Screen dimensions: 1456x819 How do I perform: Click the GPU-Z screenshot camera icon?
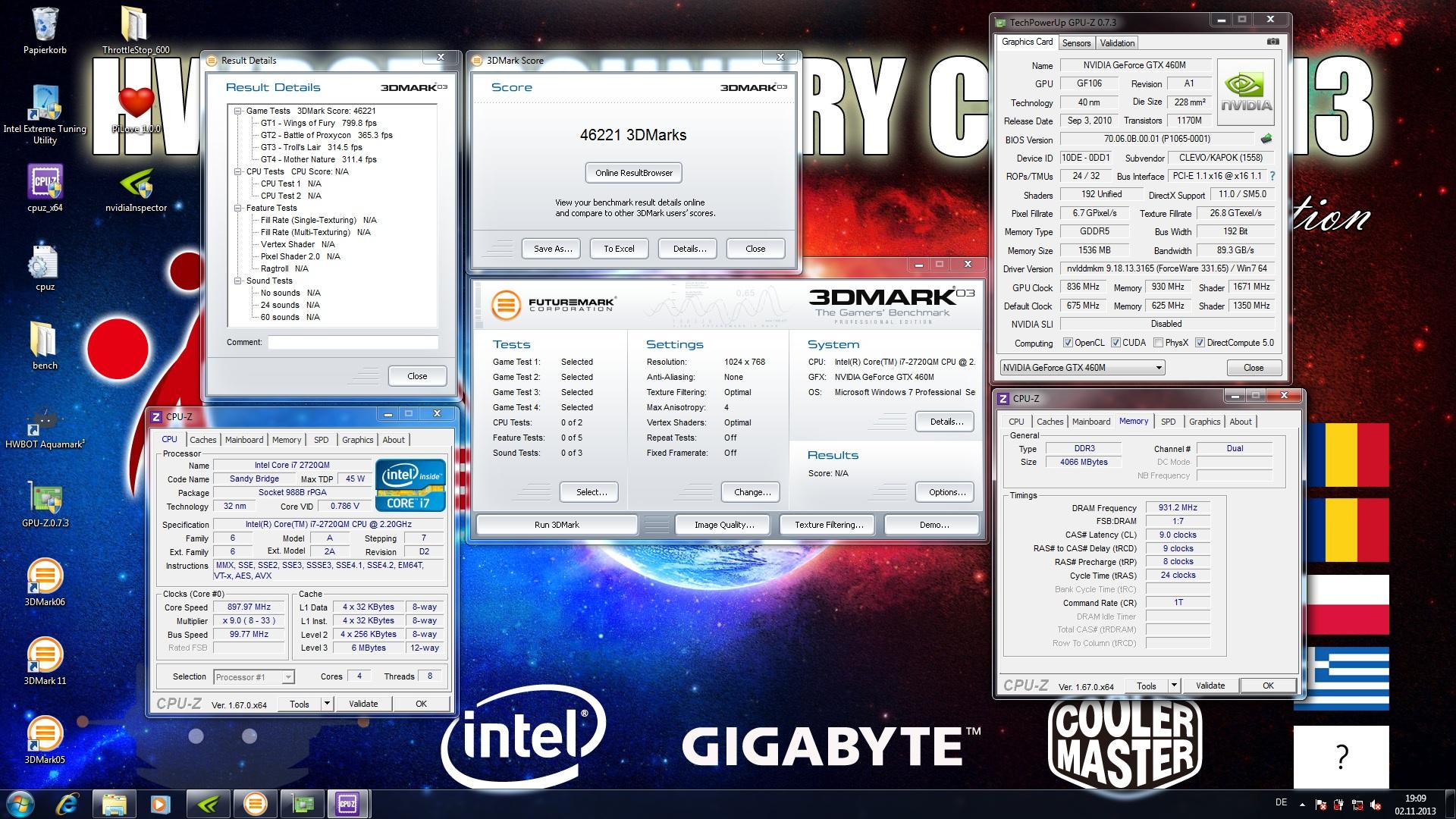1273,42
